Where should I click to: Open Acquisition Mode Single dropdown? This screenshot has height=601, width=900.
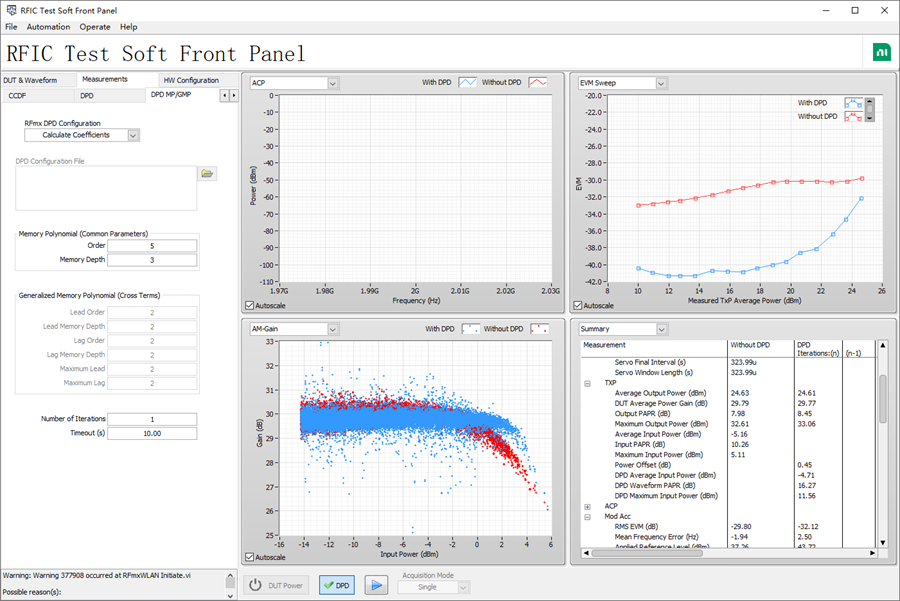463,587
